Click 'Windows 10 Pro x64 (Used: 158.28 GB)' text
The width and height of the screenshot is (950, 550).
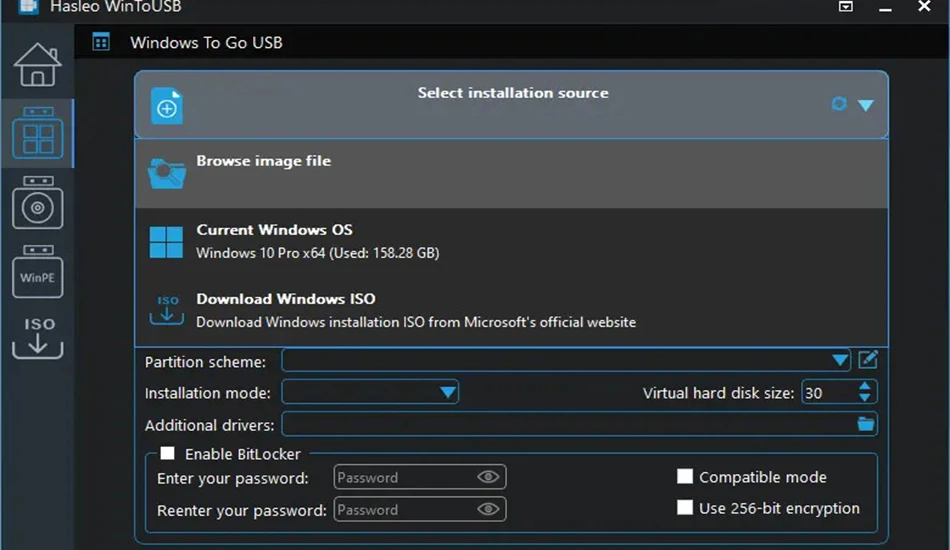tap(317, 253)
